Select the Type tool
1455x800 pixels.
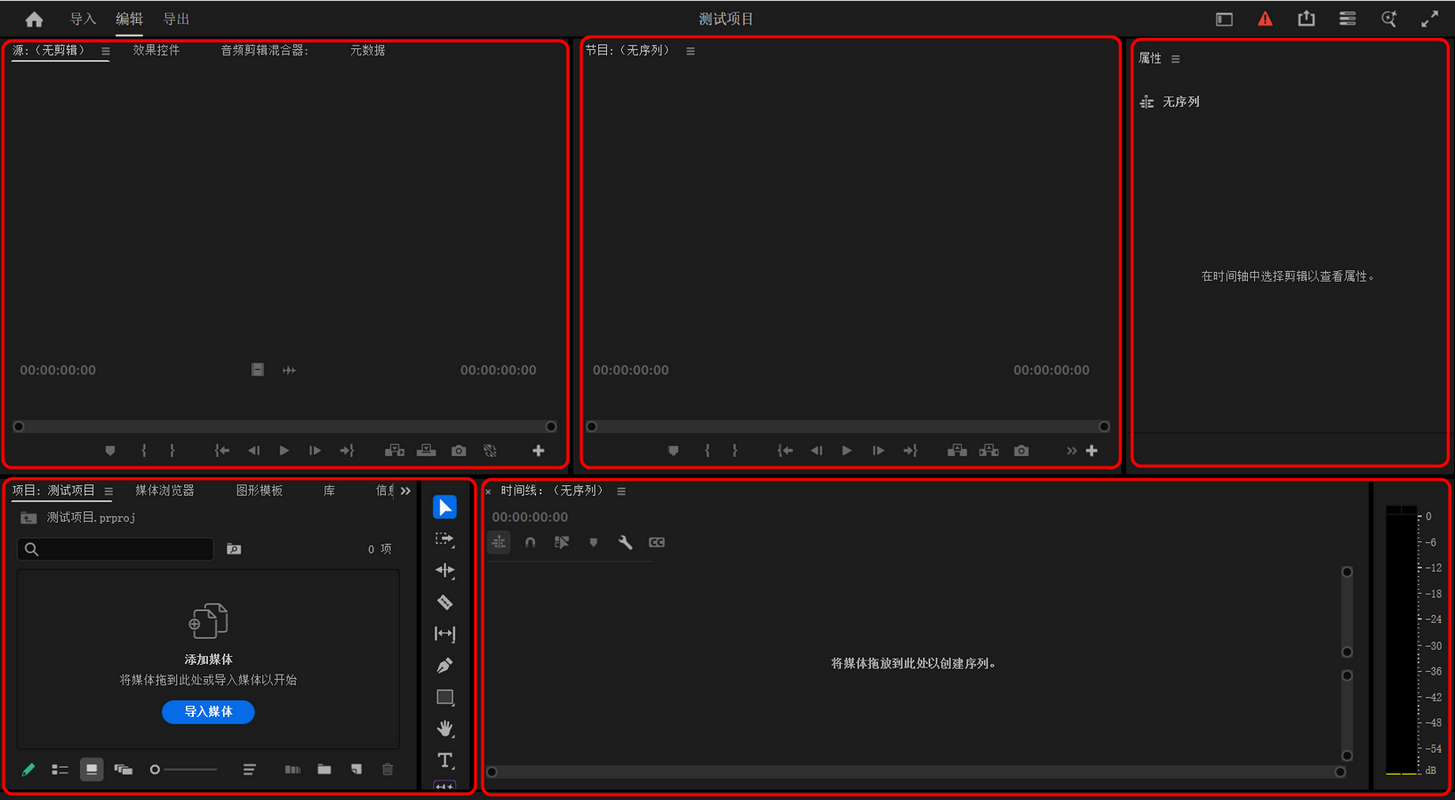[x=445, y=760]
